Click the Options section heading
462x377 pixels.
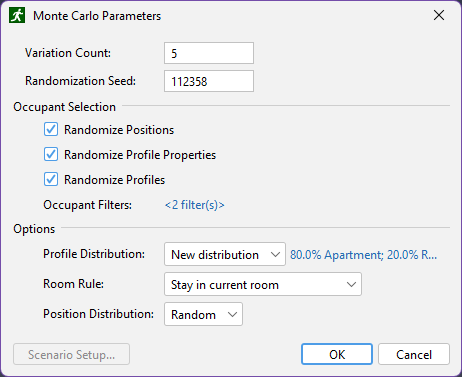click(34, 229)
